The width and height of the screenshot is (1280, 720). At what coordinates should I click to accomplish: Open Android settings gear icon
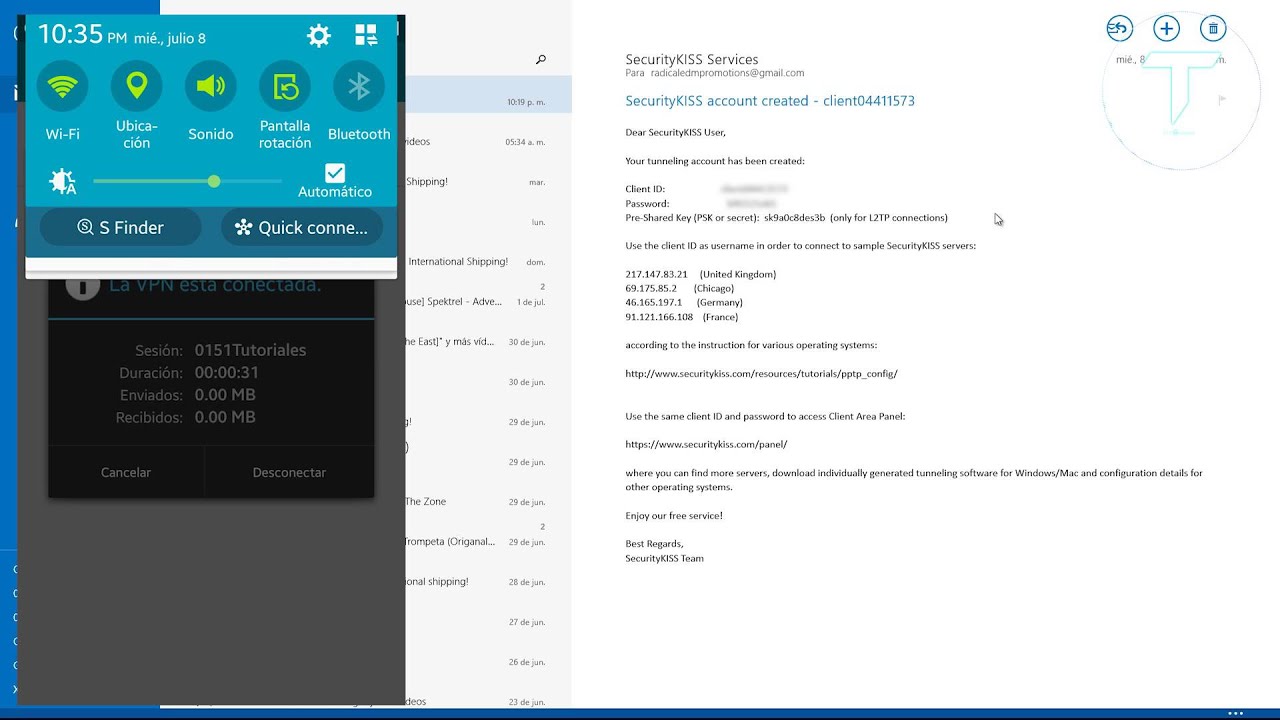(x=319, y=36)
